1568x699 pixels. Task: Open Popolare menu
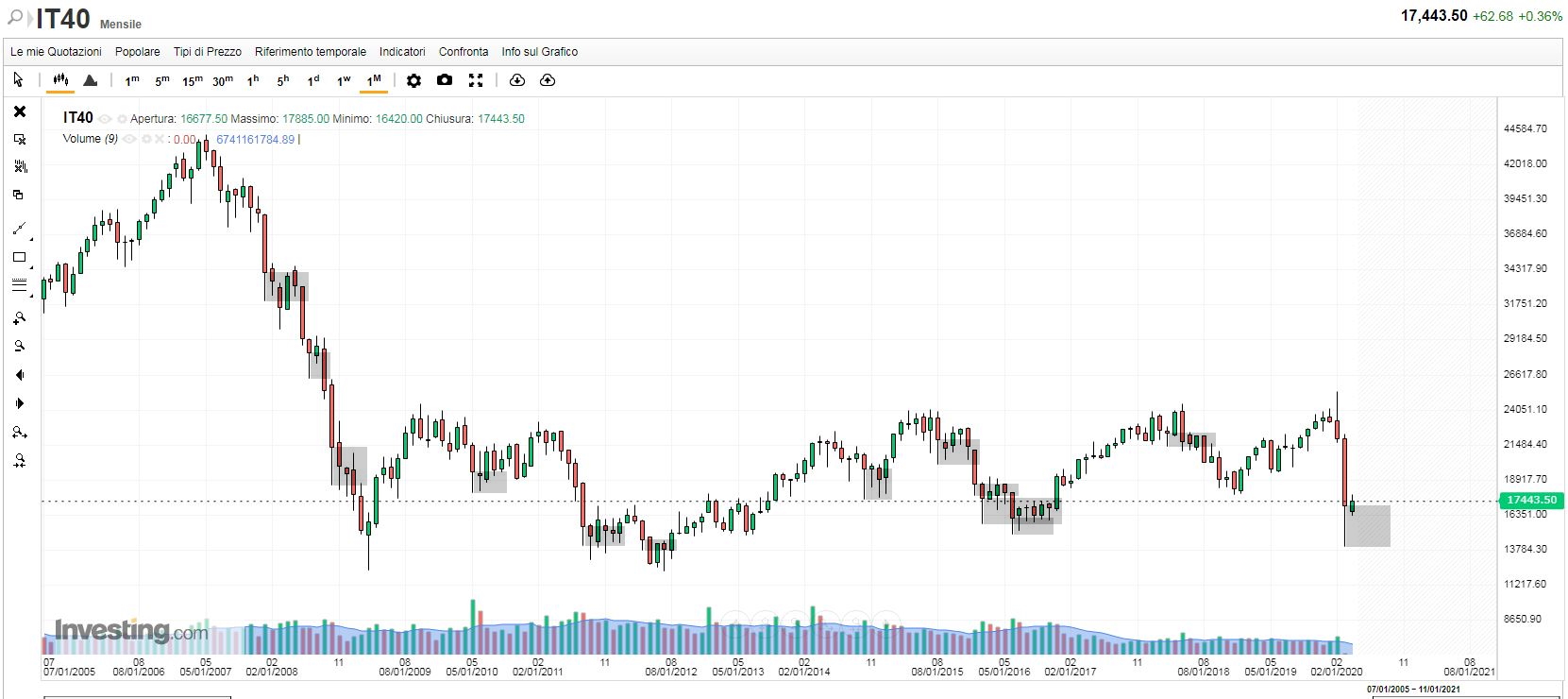[138, 52]
